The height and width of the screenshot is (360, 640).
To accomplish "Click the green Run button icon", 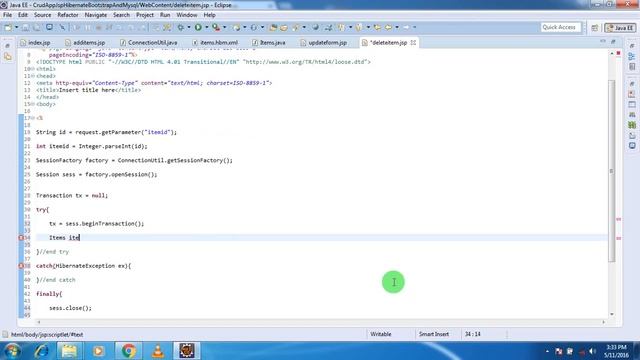I will pyautogui.click(x=198, y=27).
